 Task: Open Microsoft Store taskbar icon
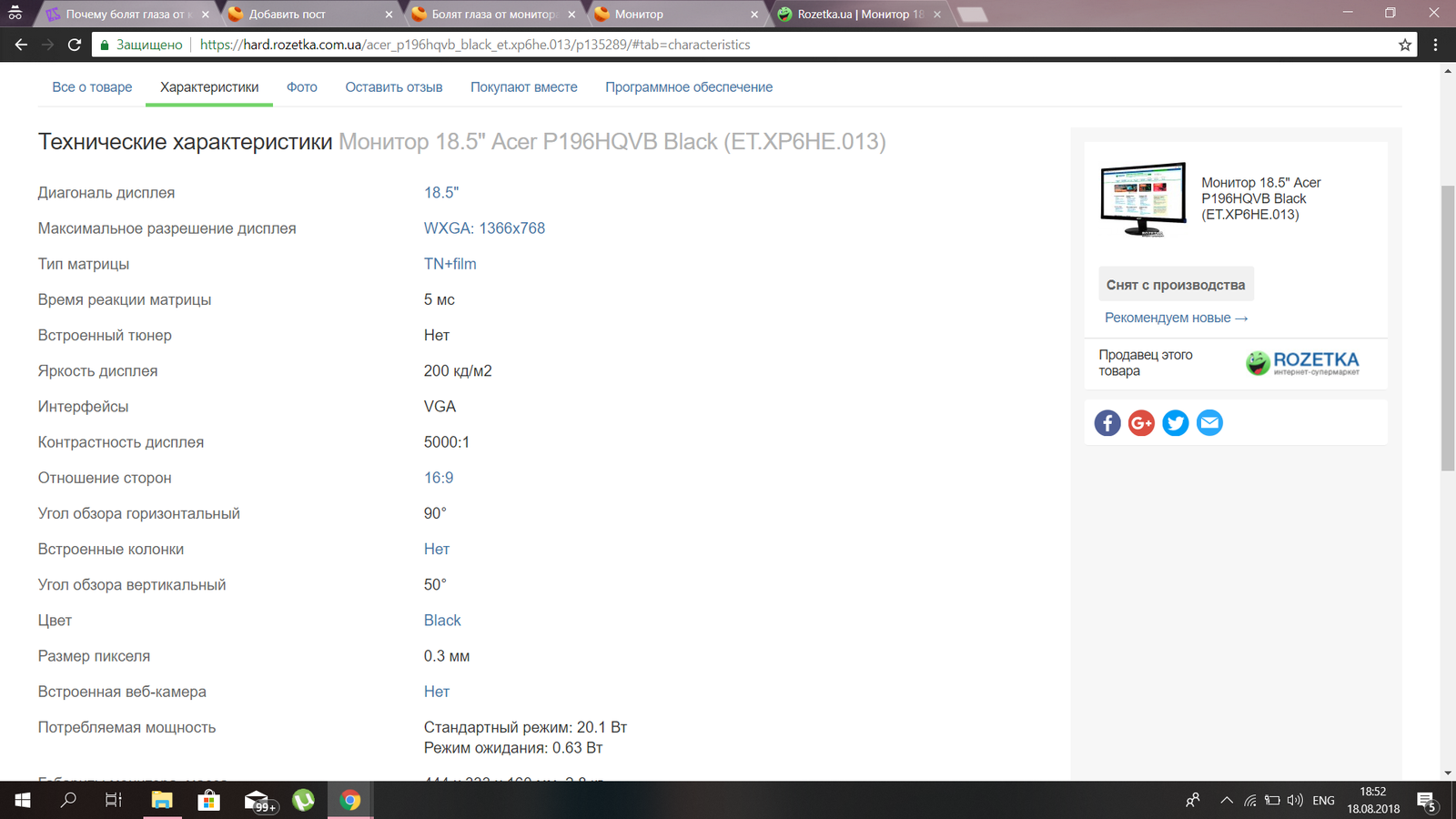(x=209, y=800)
